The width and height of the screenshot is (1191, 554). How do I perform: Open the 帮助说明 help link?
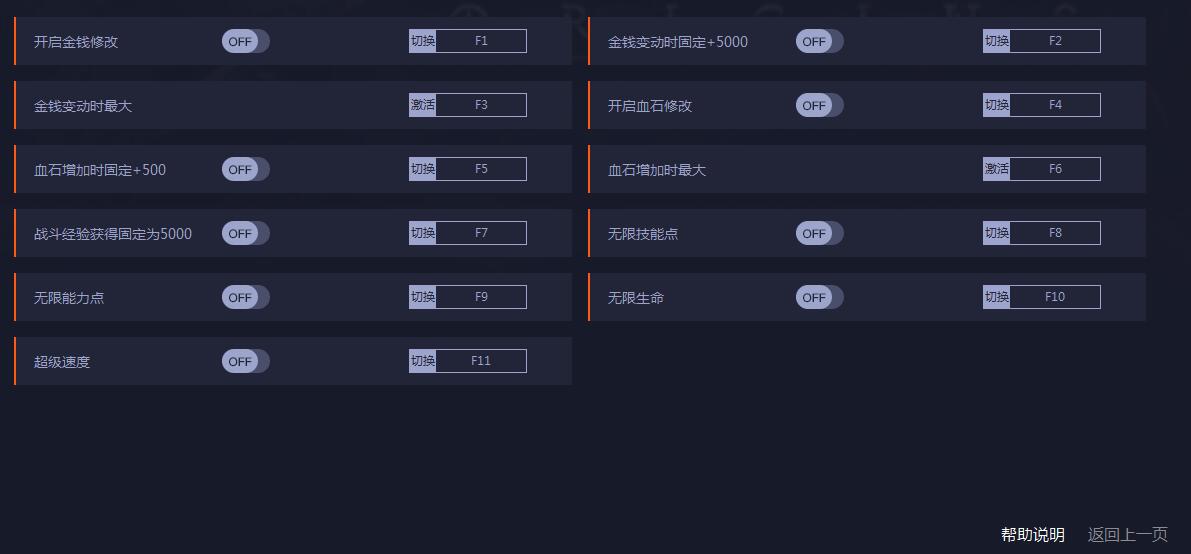coord(1032,535)
